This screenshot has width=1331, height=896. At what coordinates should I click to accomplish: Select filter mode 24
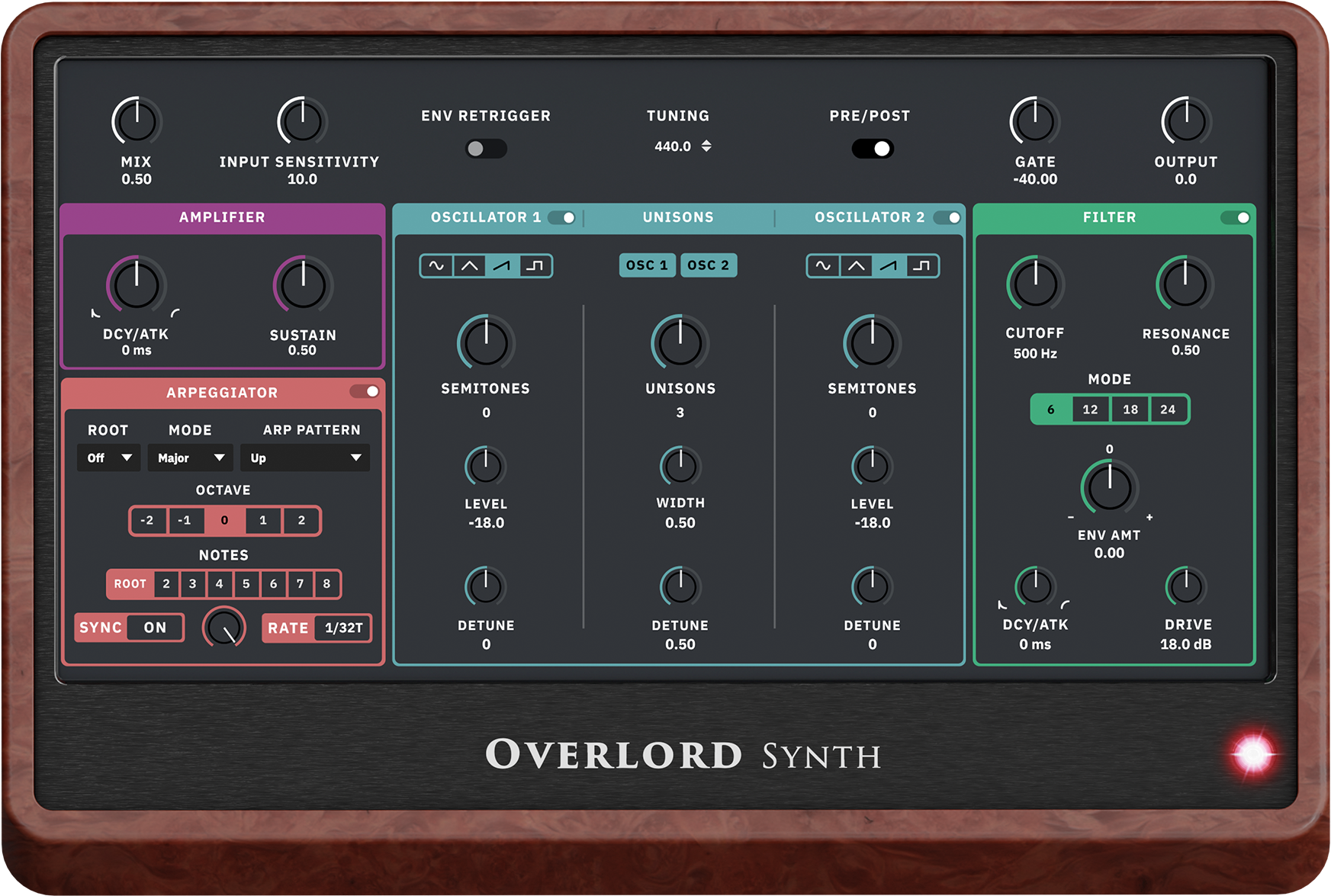click(x=1169, y=409)
